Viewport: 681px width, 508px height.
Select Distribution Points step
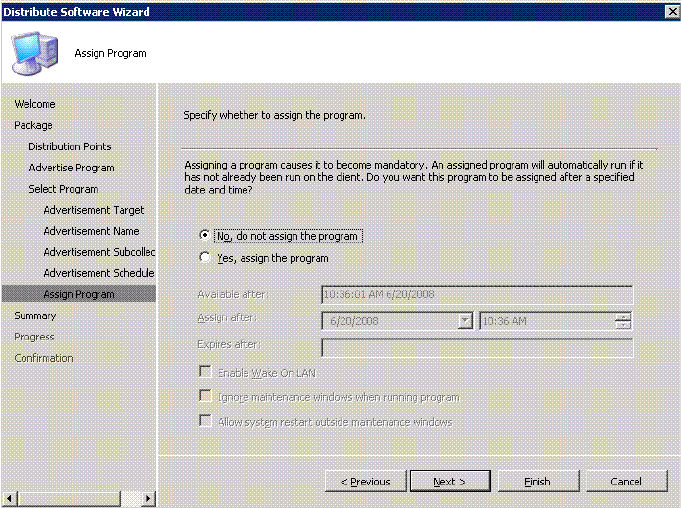coord(69,146)
